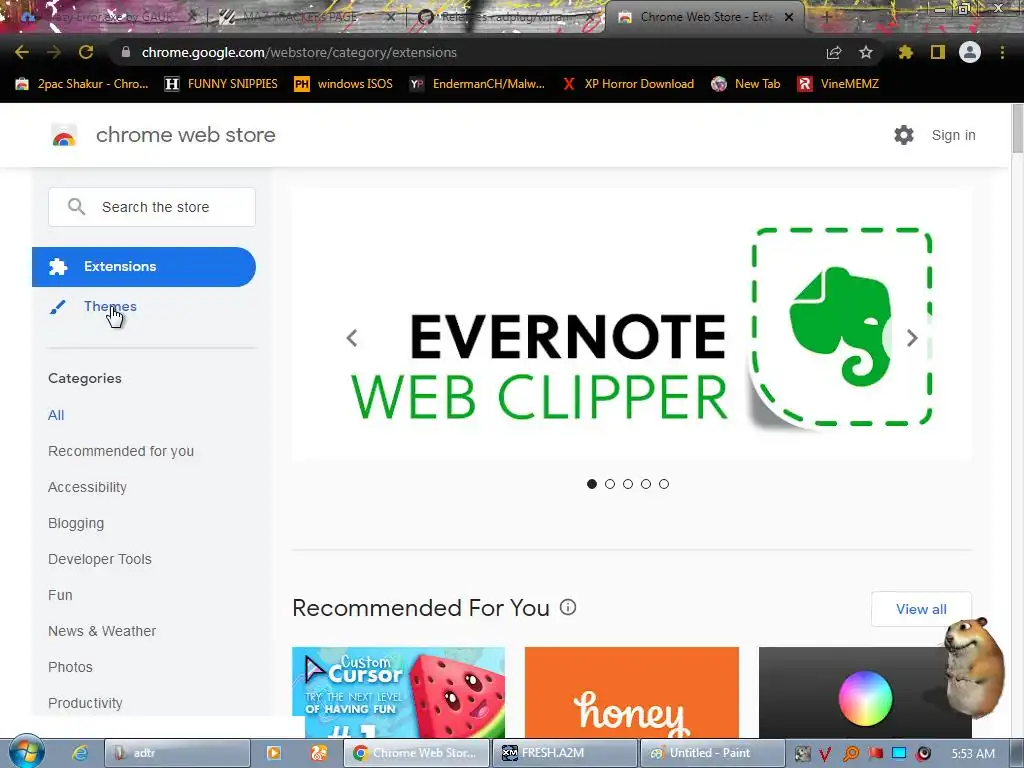
Task: Select the Recommended for you category
Action: (x=121, y=451)
